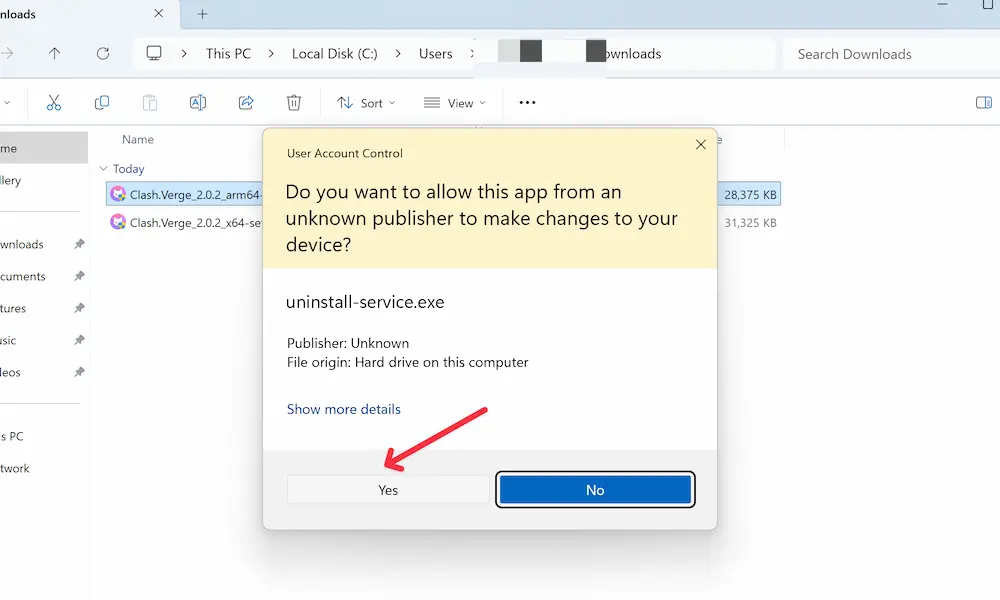The width and height of the screenshot is (1000, 600).
Task: Click the Search Downloads field
Action: [x=885, y=54]
